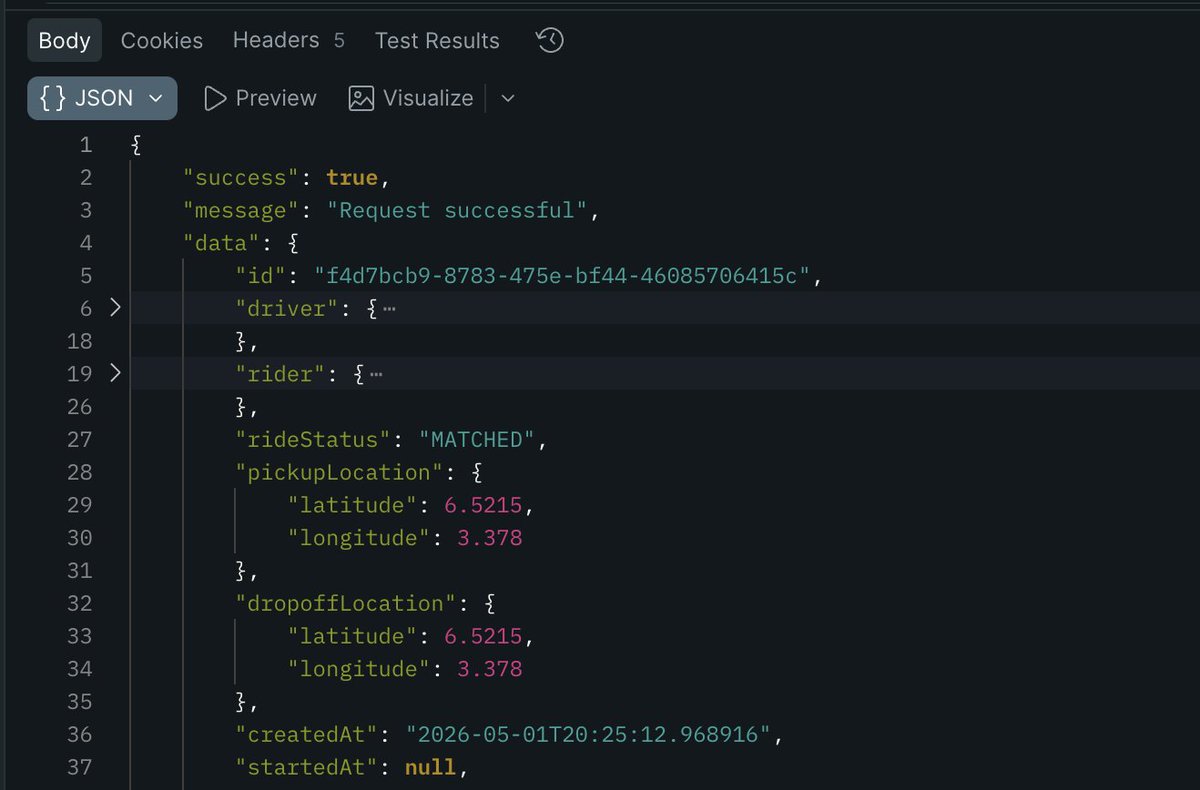
Task: Click the dropoff longitude value on line 34
Action: [x=490, y=669]
